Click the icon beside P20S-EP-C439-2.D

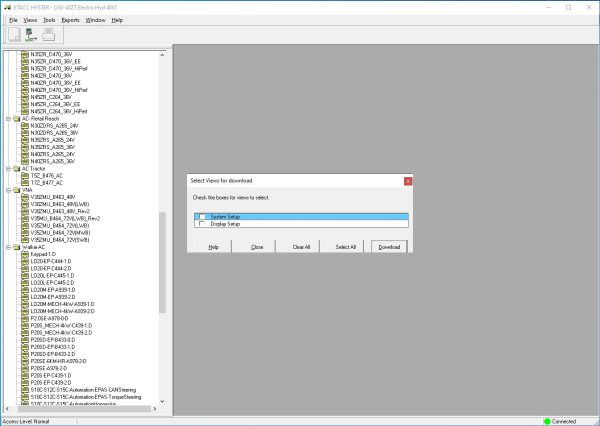[25, 383]
